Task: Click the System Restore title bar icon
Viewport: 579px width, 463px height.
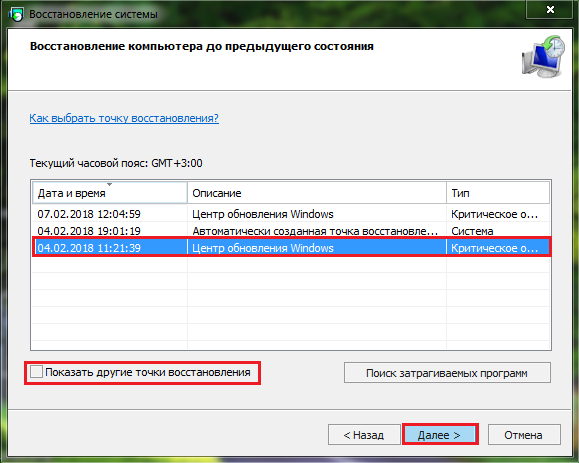Action: pyautogui.click(x=16, y=14)
